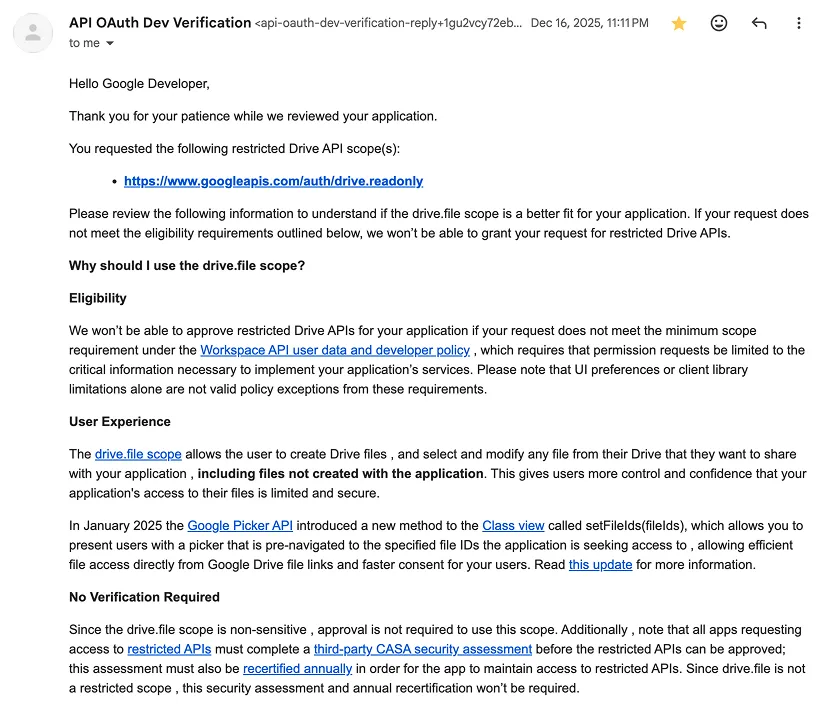Click the 'recertified annually' link
The width and height of the screenshot is (822, 708).
[x=297, y=668]
